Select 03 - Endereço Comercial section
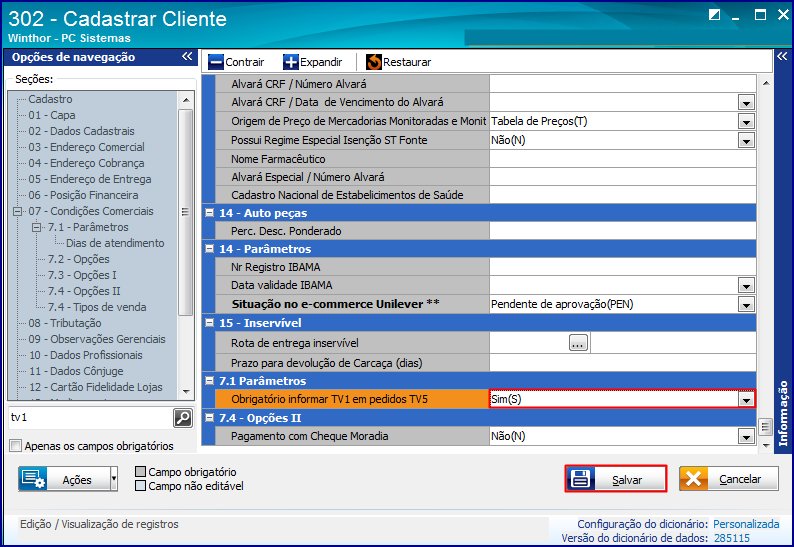Image resolution: width=794 pixels, height=547 pixels. pyautogui.click(x=87, y=147)
